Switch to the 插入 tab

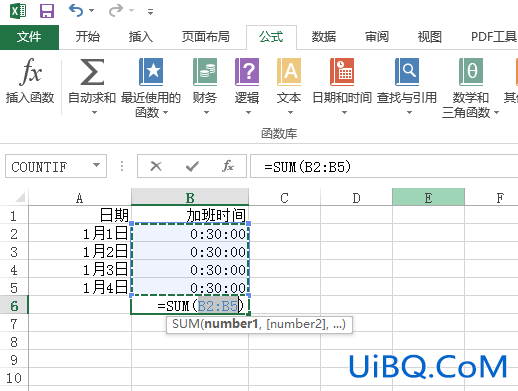tap(141, 37)
